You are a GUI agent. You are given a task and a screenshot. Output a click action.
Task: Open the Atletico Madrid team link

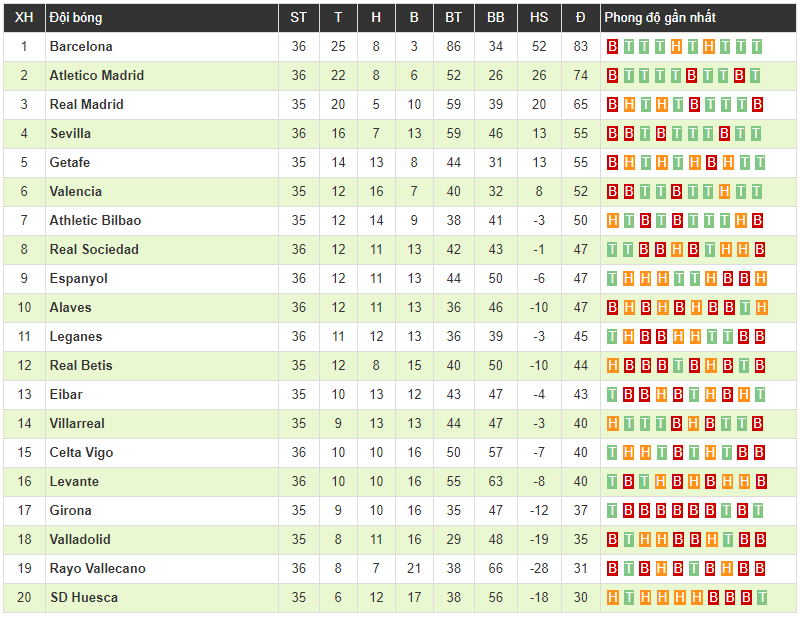click(97, 76)
